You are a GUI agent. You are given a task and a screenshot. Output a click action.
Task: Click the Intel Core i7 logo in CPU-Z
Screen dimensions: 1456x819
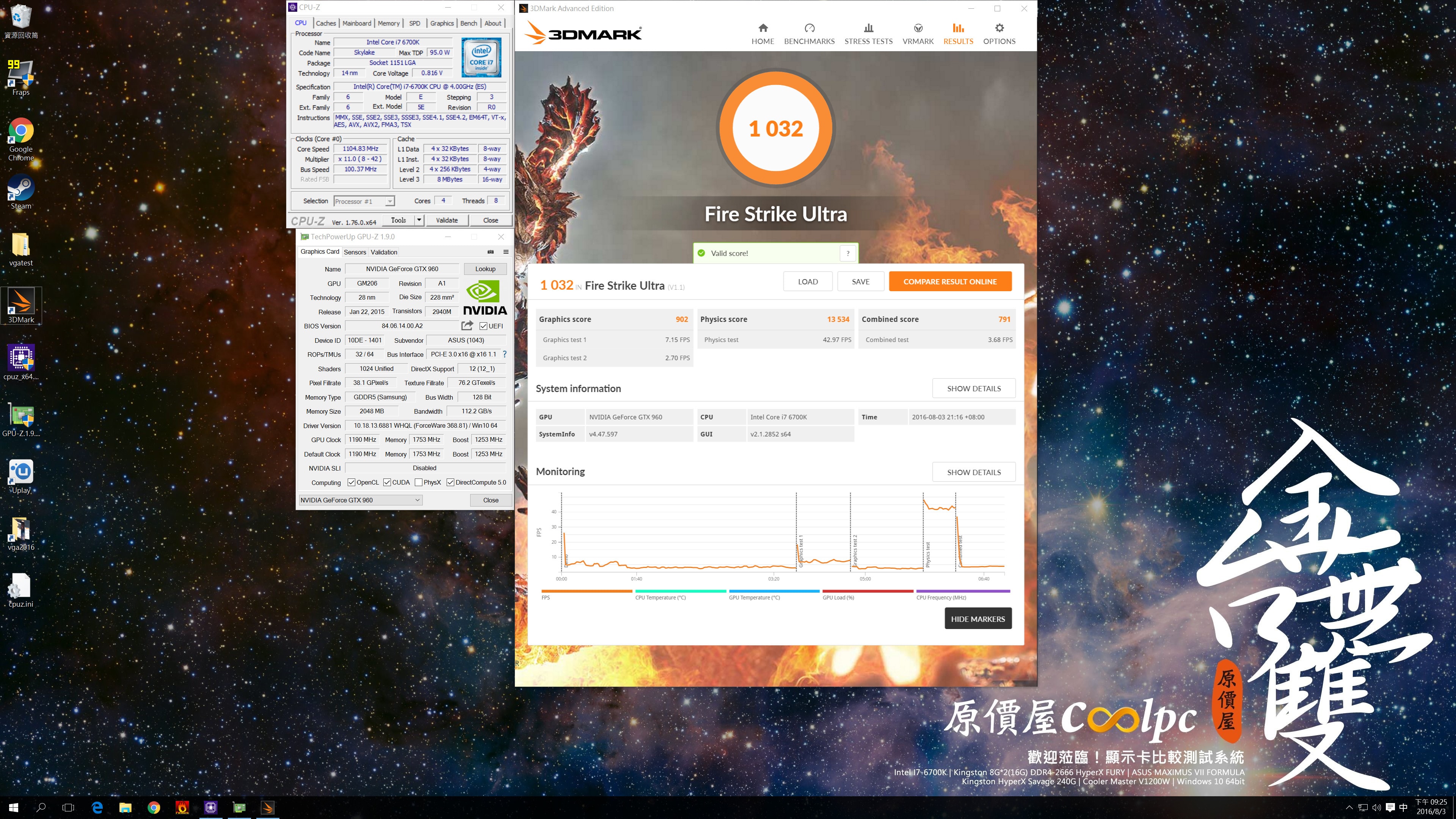point(482,58)
